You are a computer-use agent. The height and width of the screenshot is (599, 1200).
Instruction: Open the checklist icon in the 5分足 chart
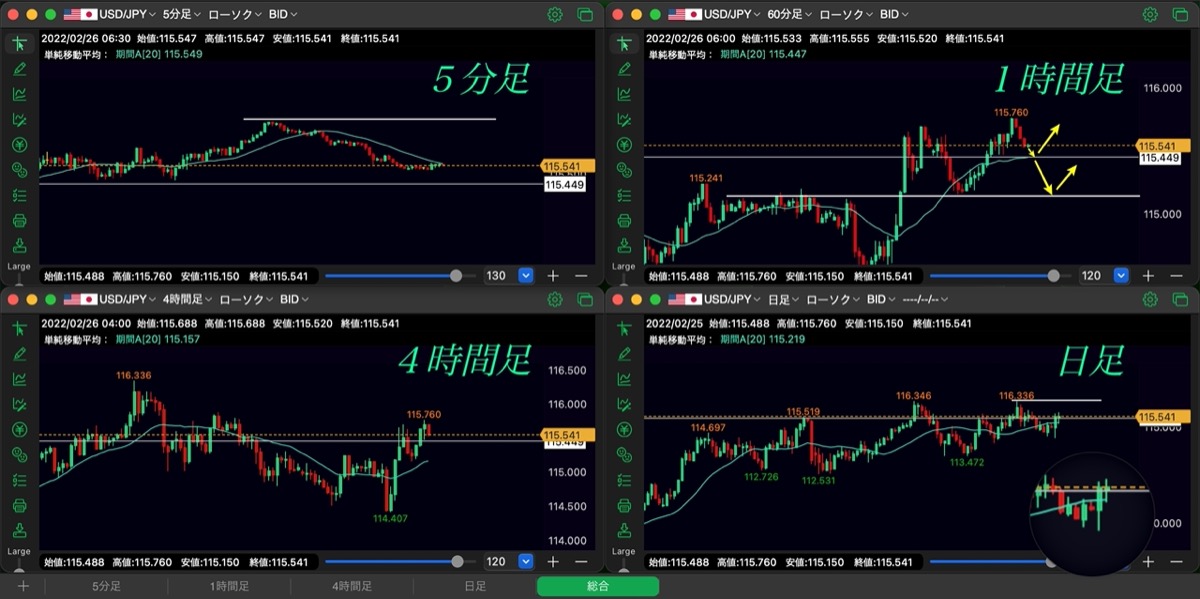(x=20, y=196)
